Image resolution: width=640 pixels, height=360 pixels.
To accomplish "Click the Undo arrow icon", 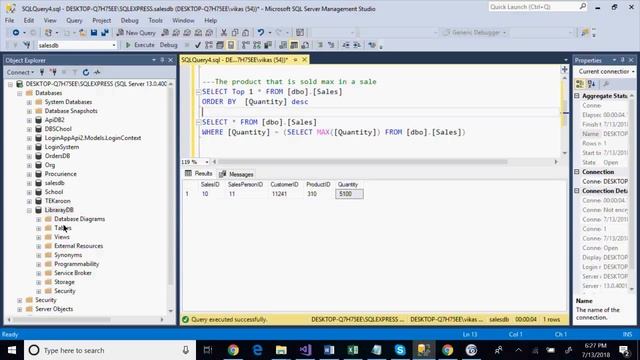I will coord(260,33).
